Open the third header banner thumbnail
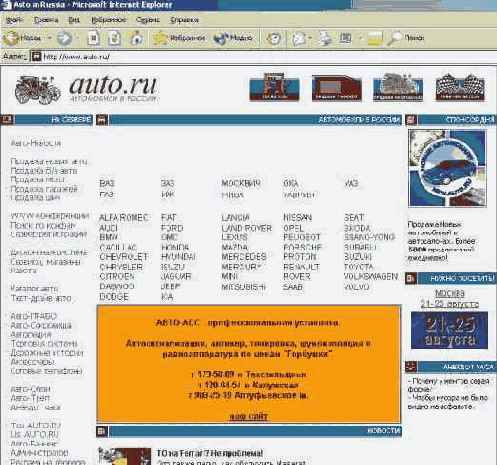497x465 pixels. pos(398,87)
